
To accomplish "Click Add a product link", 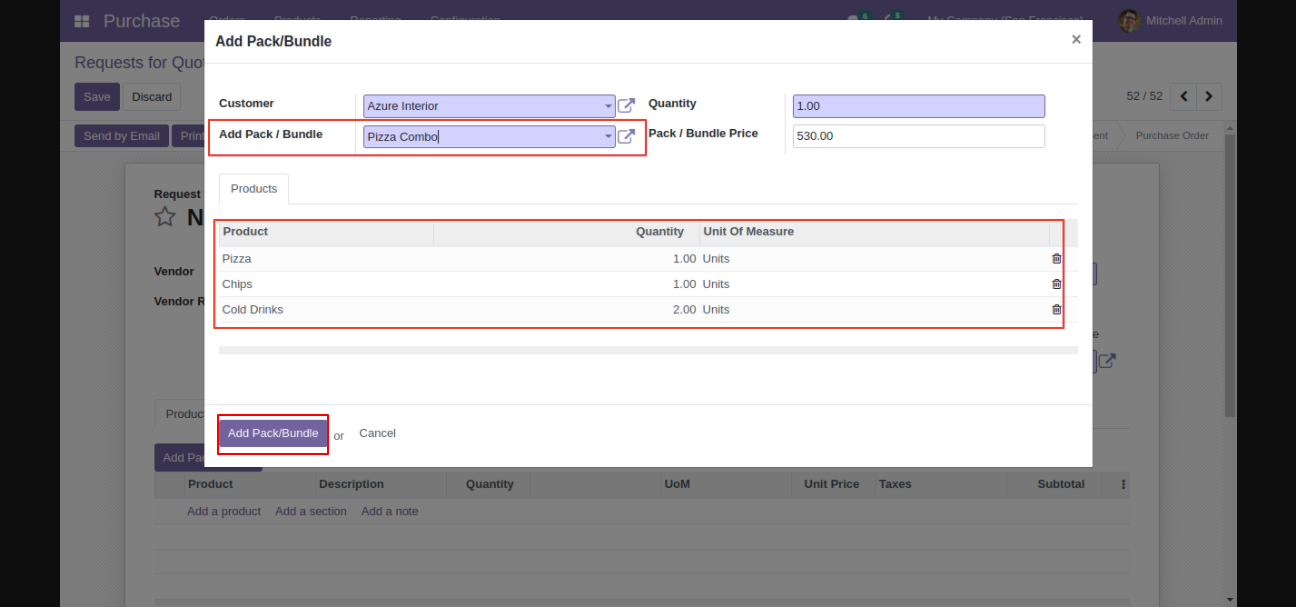I will pyautogui.click(x=224, y=511).
